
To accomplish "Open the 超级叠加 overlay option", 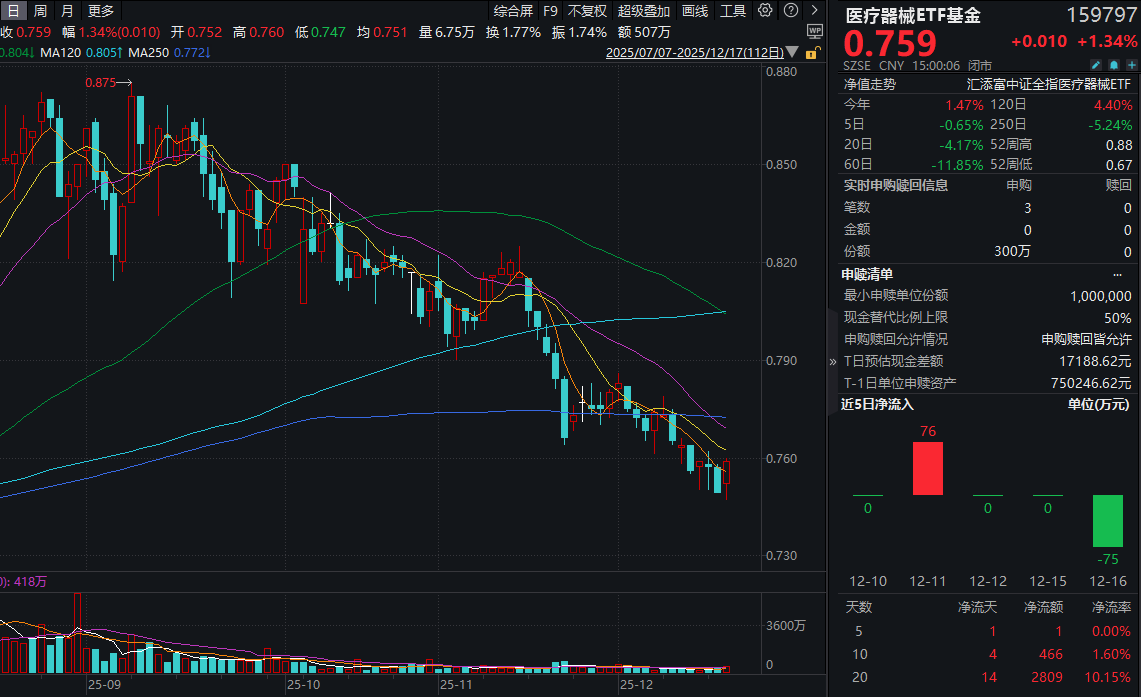I will (x=643, y=11).
